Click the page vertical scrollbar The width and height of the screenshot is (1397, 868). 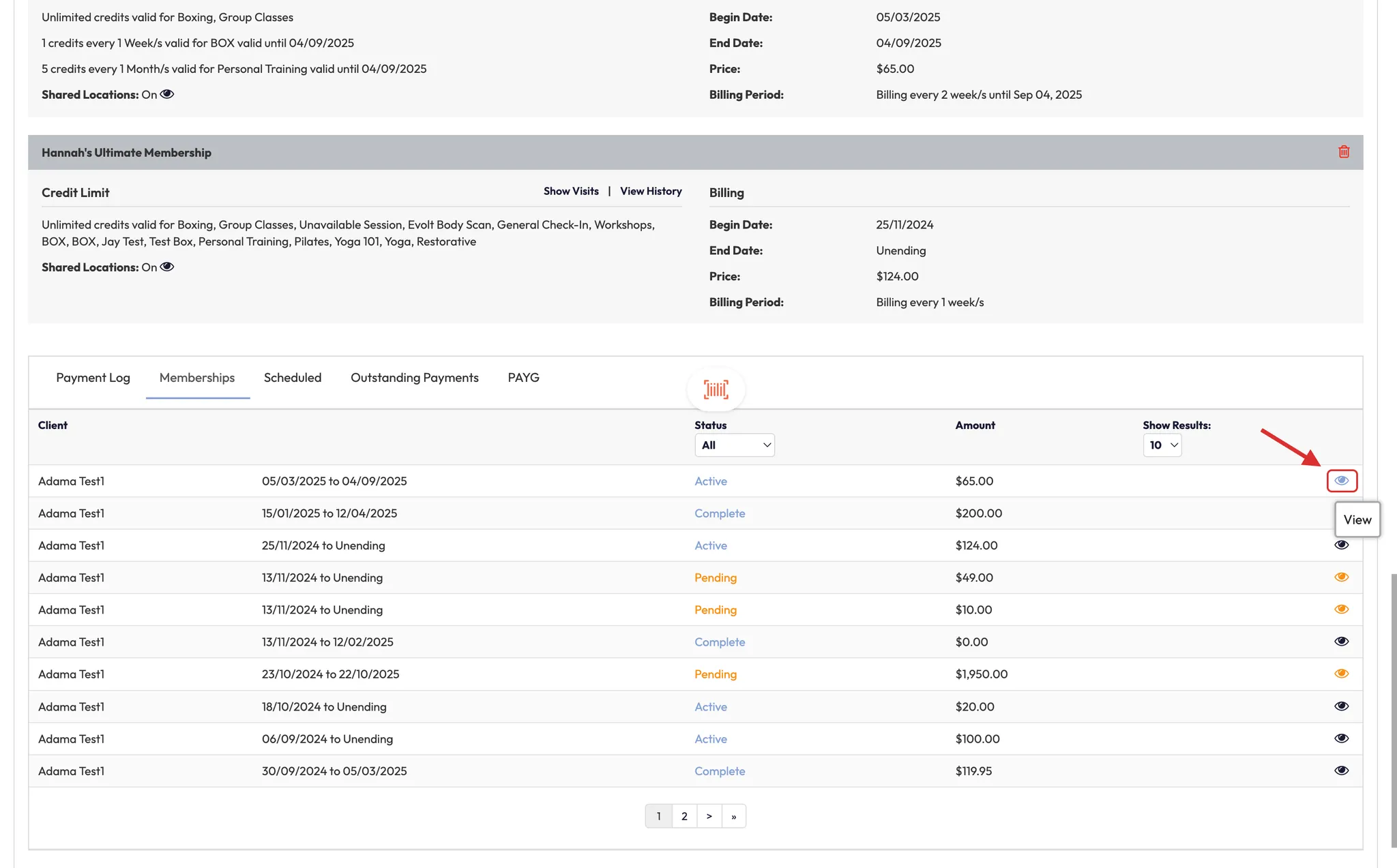pyautogui.click(x=1393, y=709)
